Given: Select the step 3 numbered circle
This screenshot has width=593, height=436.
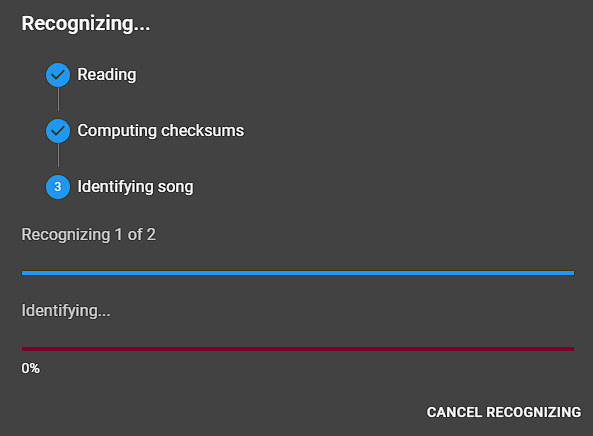Looking at the screenshot, I should tap(58, 187).
